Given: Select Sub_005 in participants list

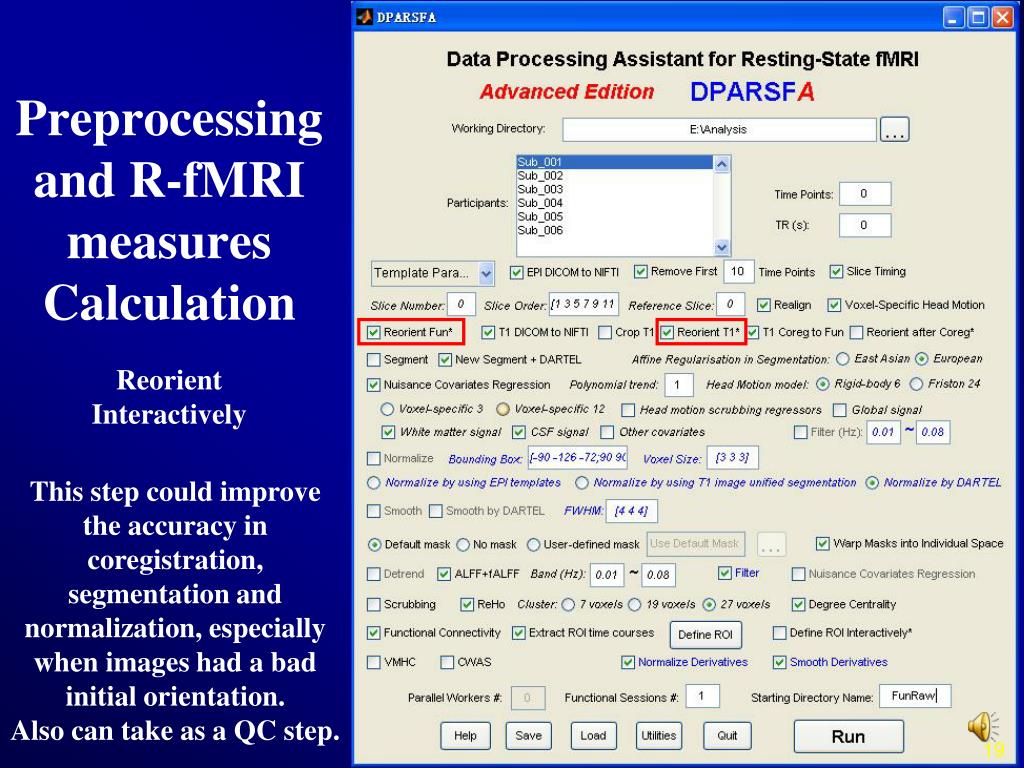Looking at the screenshot, I should point(615,217).
